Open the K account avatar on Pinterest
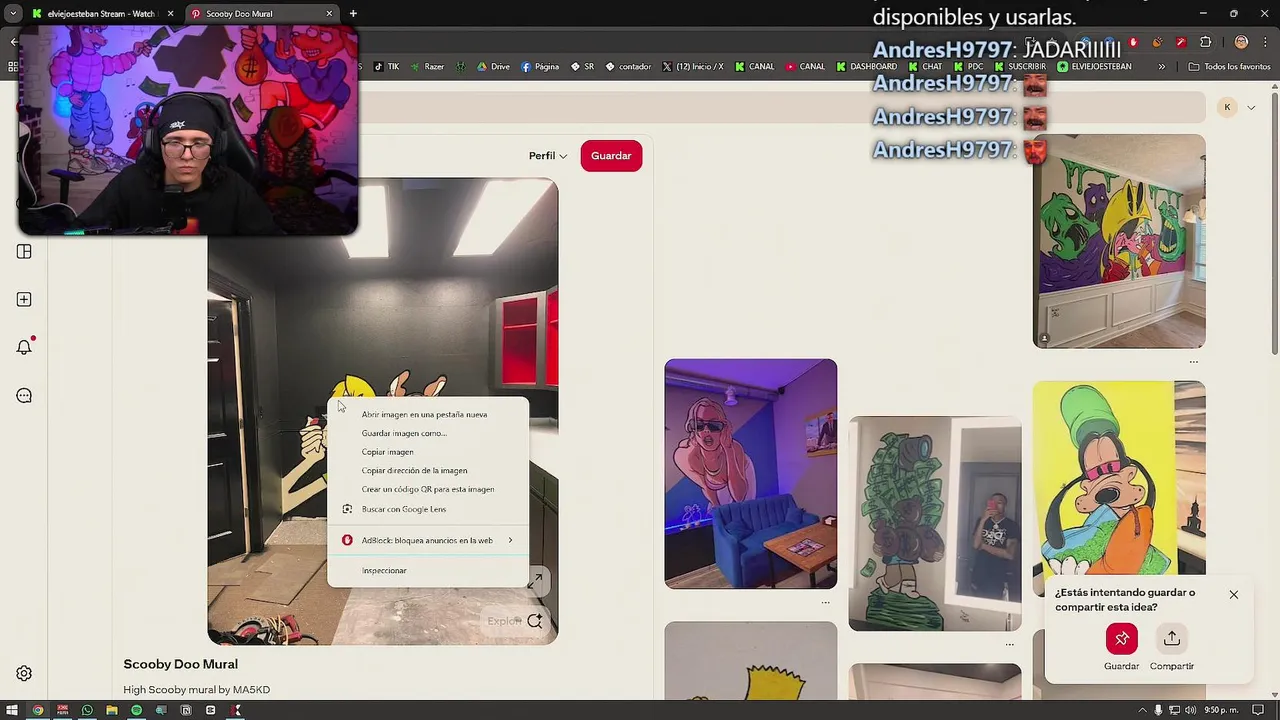Screen dimensions: 1280x720 click(1227, 107)
